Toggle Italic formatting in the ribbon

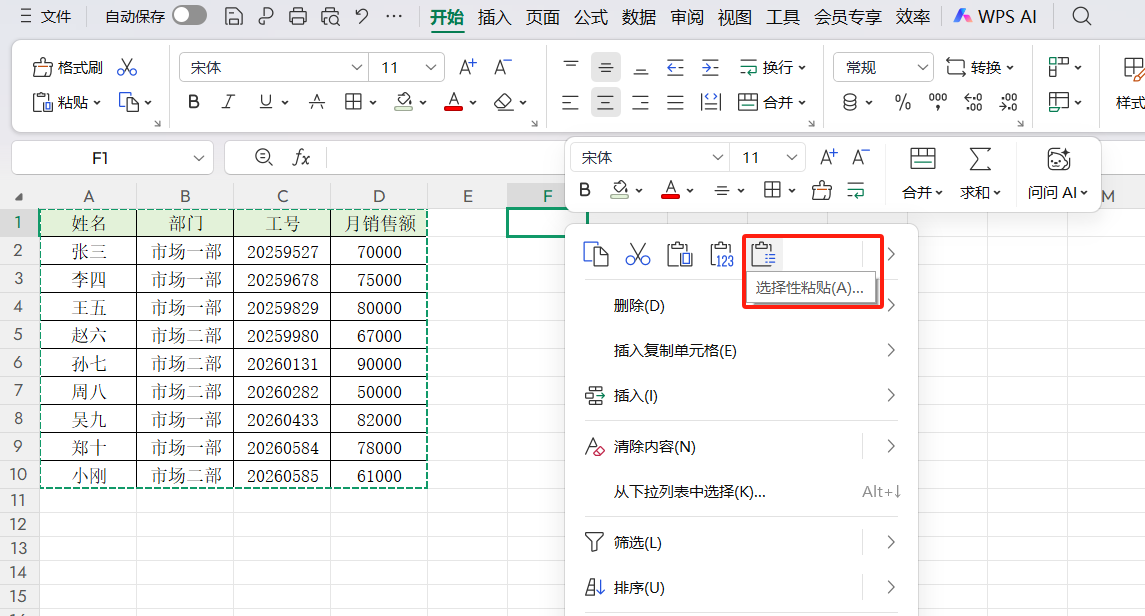tap(227, 101)
